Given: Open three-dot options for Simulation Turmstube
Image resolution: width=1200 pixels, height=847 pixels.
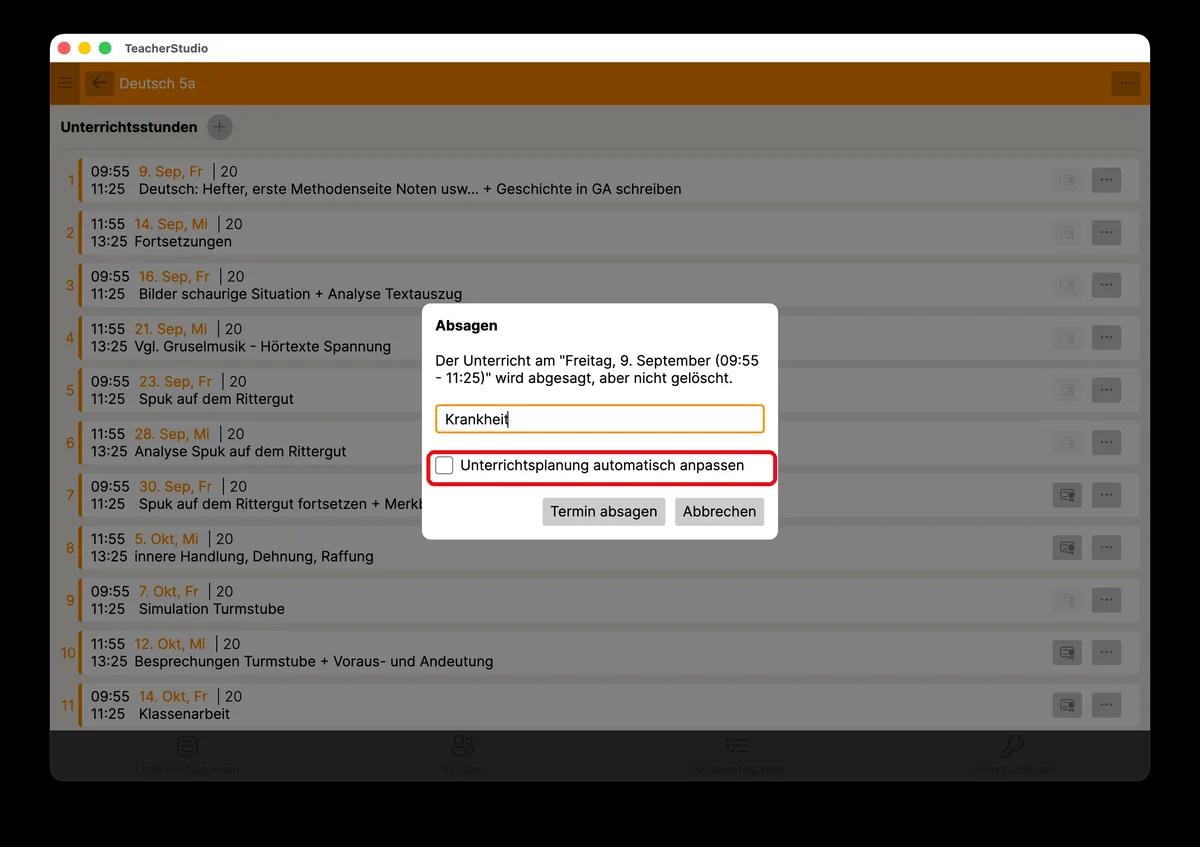Looking at the screenshot, I should (x=1106, y=600).
